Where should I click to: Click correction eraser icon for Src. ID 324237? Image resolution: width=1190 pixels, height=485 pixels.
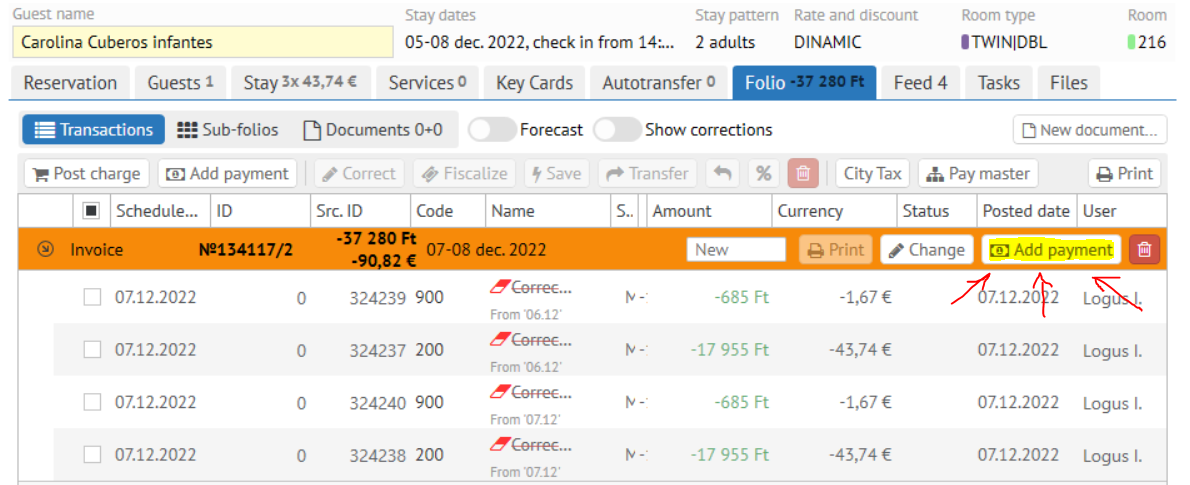499,340
